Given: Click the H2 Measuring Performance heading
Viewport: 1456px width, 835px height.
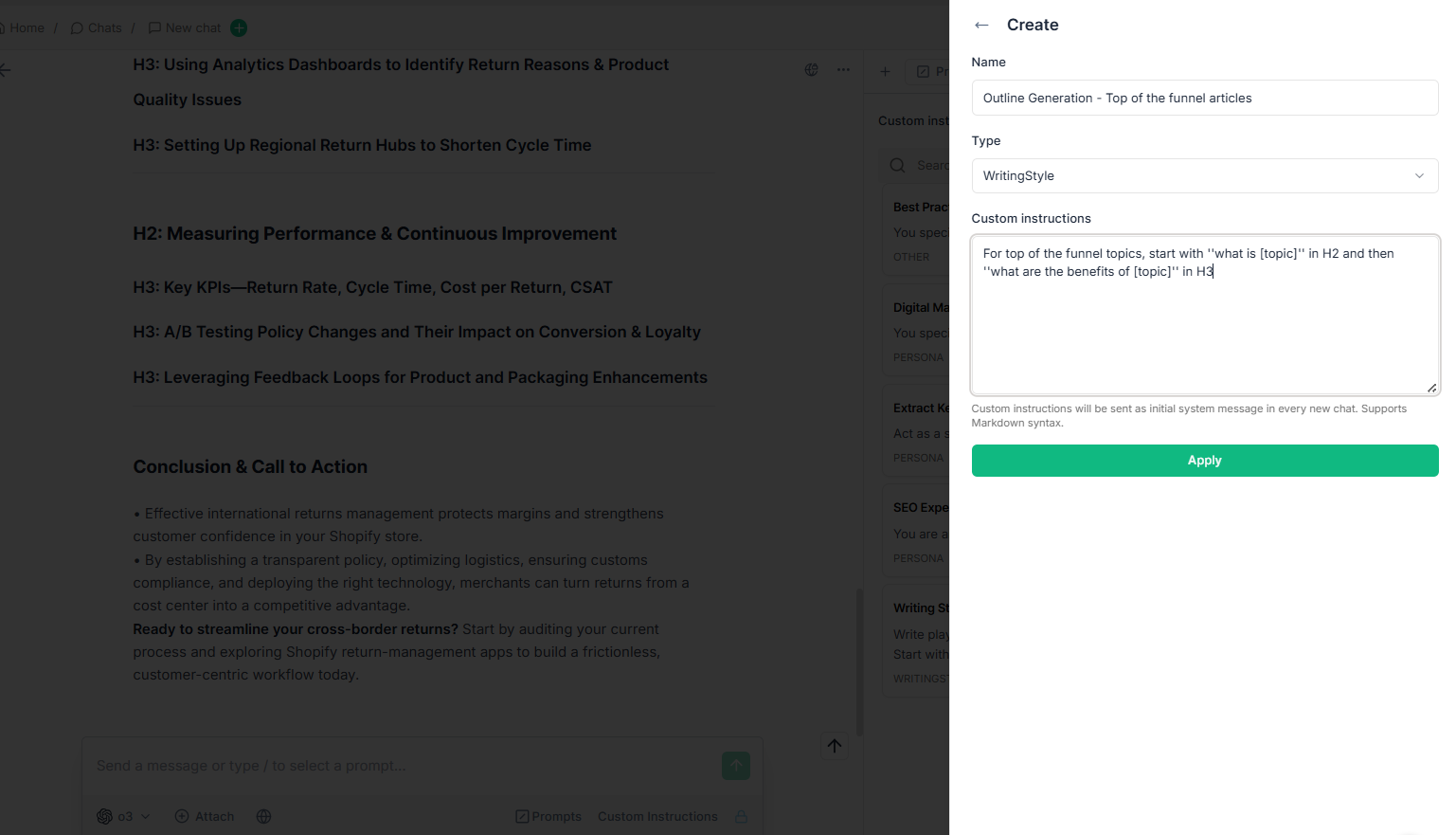Looking at the screenshot, I should click(x=374, y=233).
